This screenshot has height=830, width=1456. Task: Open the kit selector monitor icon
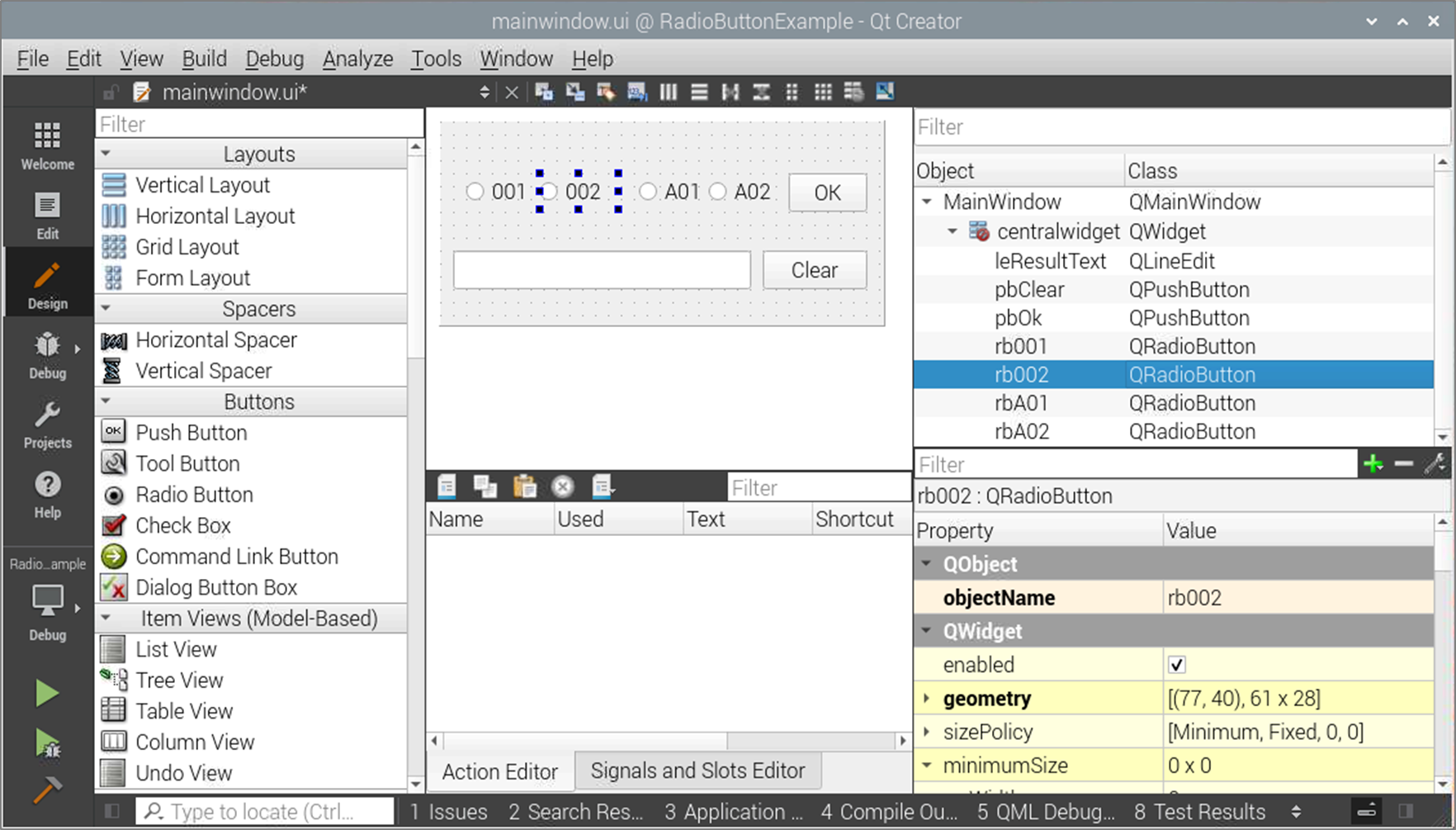click(x=47, y=600)
